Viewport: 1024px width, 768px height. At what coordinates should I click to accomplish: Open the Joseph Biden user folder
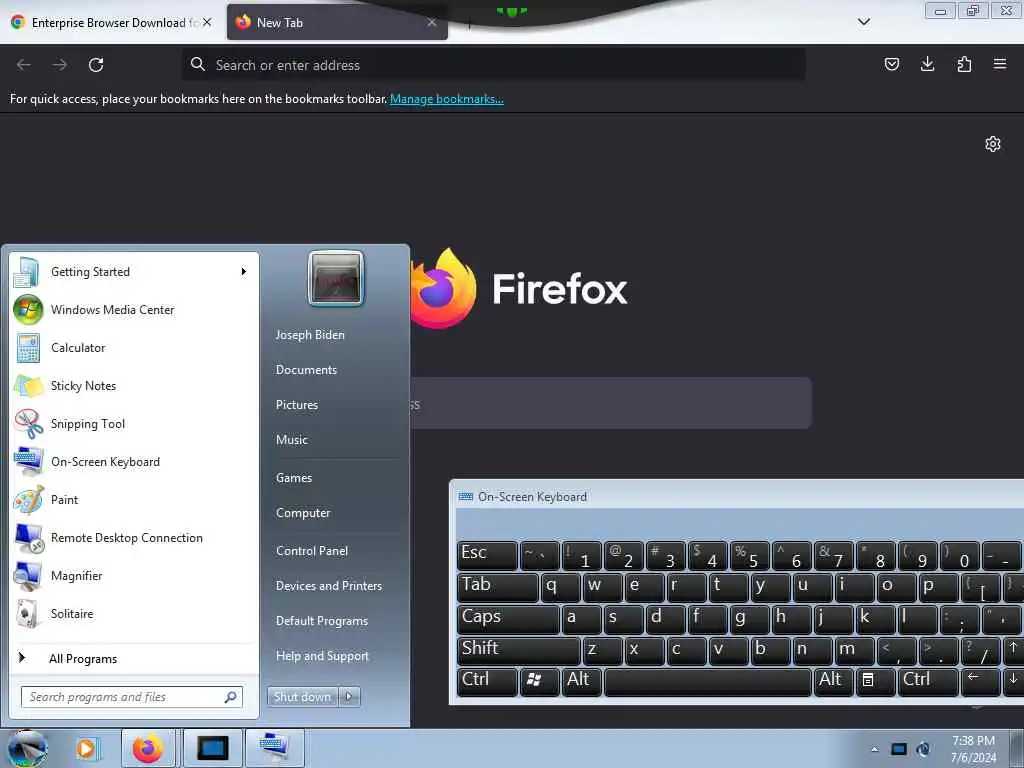click(310, 334)
